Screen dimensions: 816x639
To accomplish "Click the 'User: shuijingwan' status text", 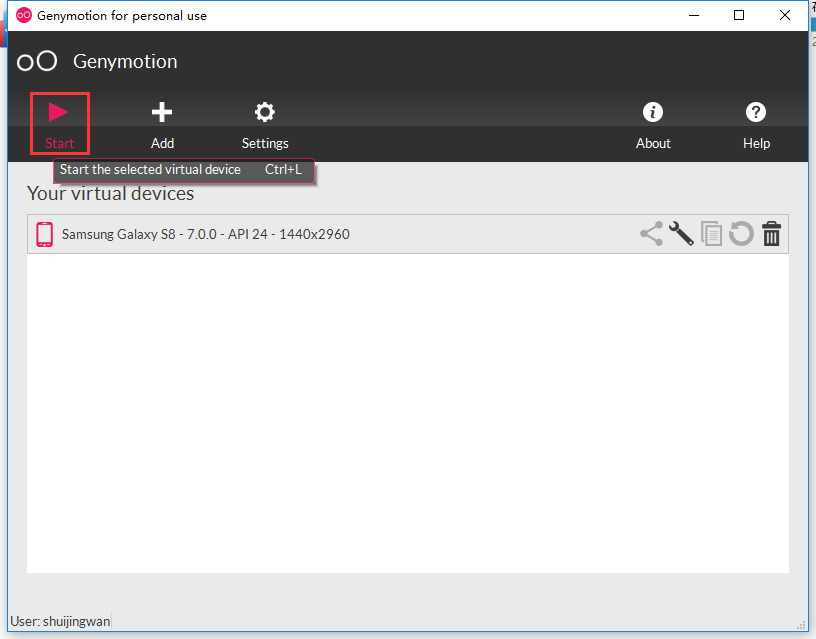I will click(60, 621).
